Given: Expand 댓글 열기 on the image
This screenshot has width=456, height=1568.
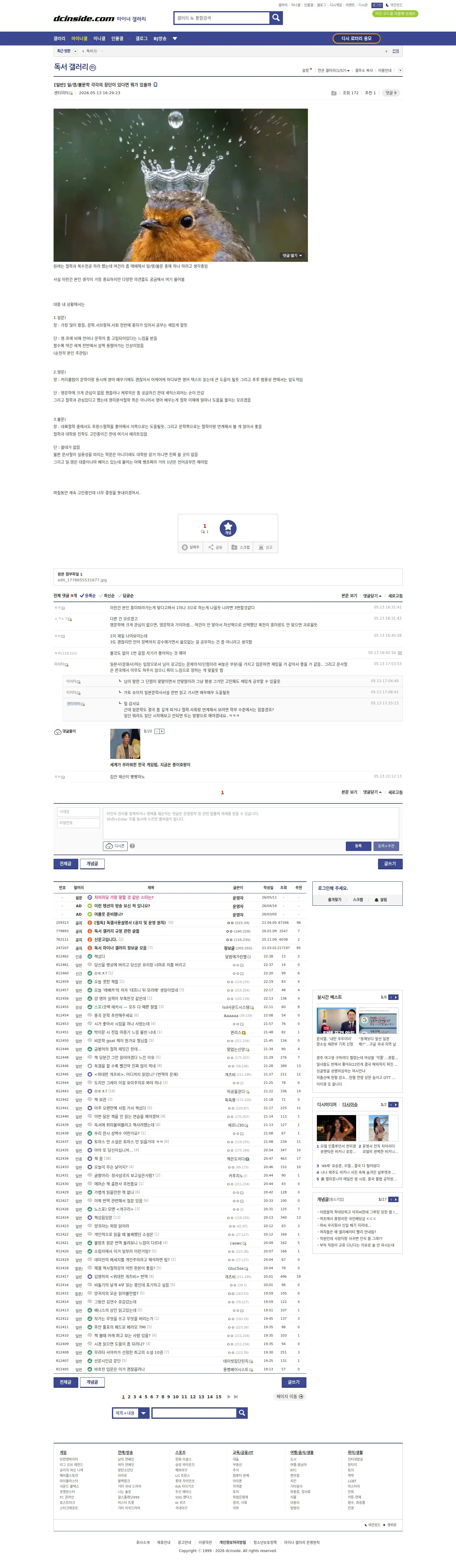Looking at the screenshot, I should coord(292,256).
